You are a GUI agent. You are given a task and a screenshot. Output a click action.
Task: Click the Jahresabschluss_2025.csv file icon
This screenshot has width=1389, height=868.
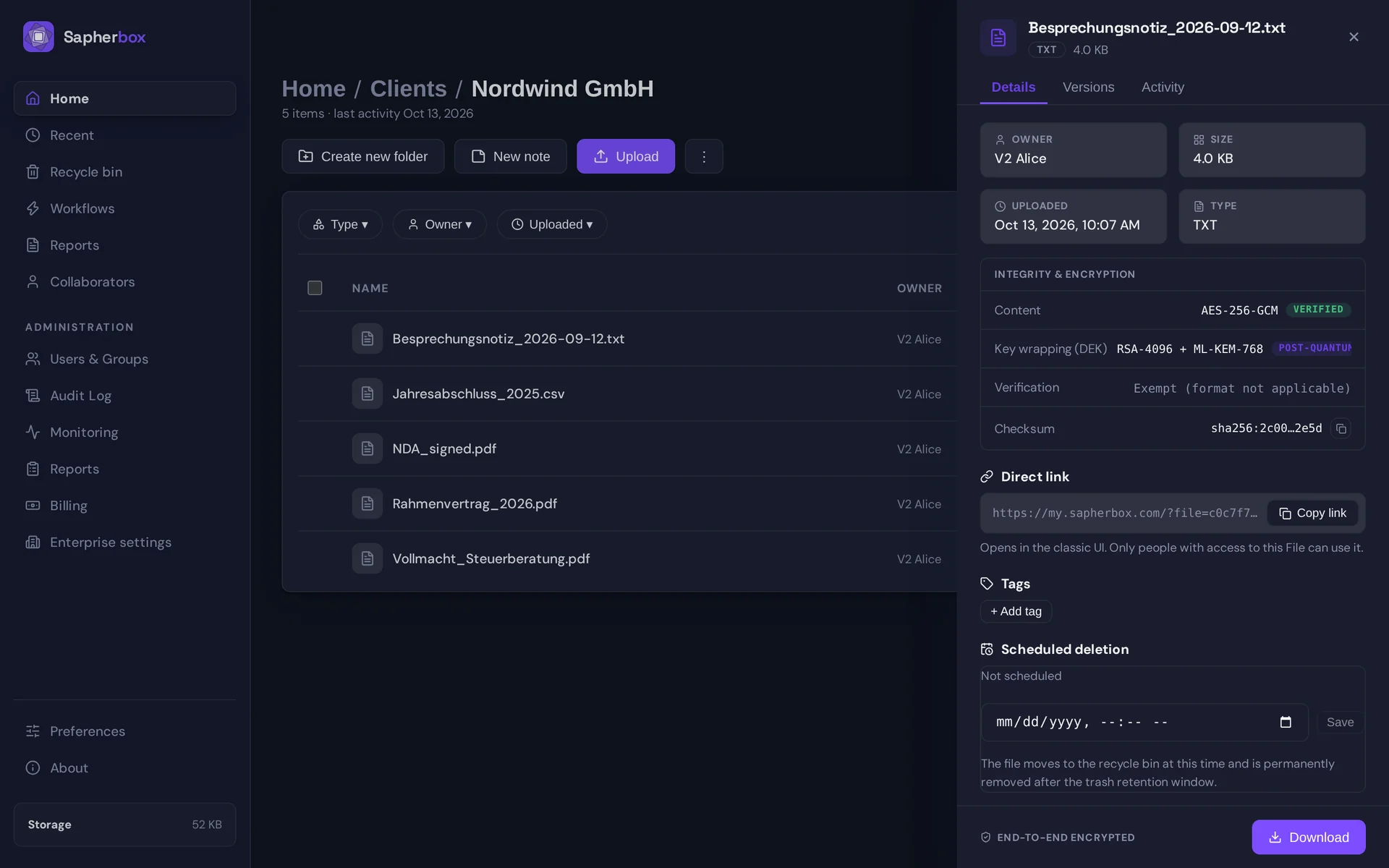pyautogui.click(x=368, y=393)
